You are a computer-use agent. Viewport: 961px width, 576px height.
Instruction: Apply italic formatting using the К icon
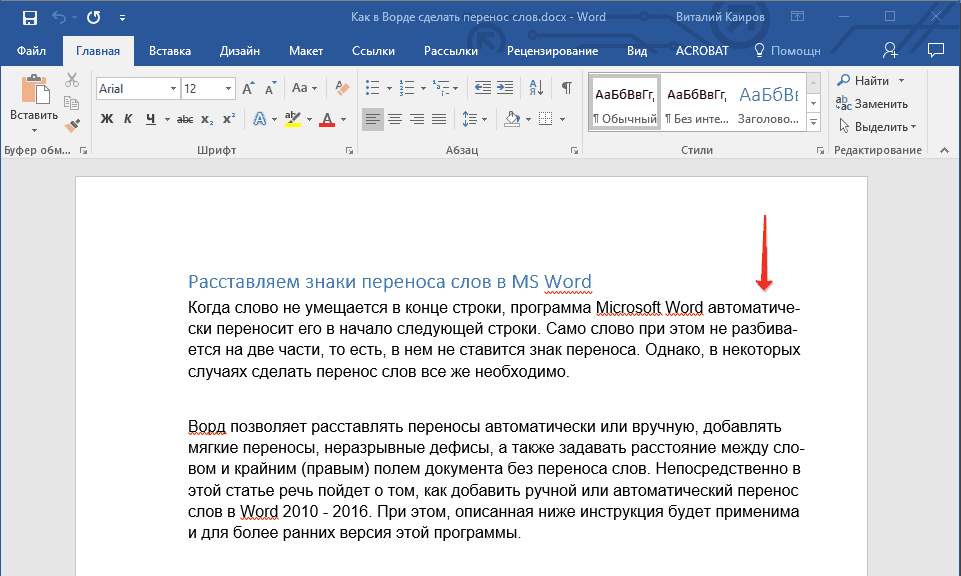coord(129,117)
